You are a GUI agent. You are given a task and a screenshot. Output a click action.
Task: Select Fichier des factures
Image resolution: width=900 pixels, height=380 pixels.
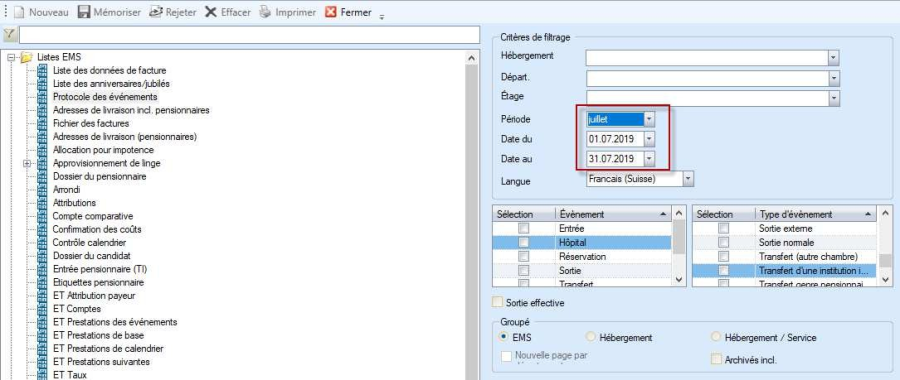tap(91, 123)
